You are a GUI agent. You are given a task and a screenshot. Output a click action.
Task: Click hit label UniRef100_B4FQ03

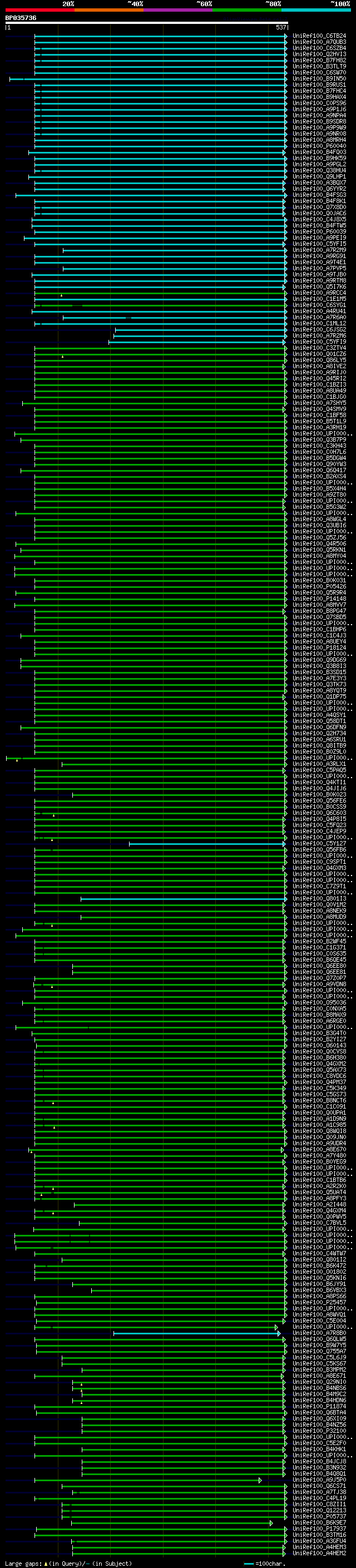[319, 152]
